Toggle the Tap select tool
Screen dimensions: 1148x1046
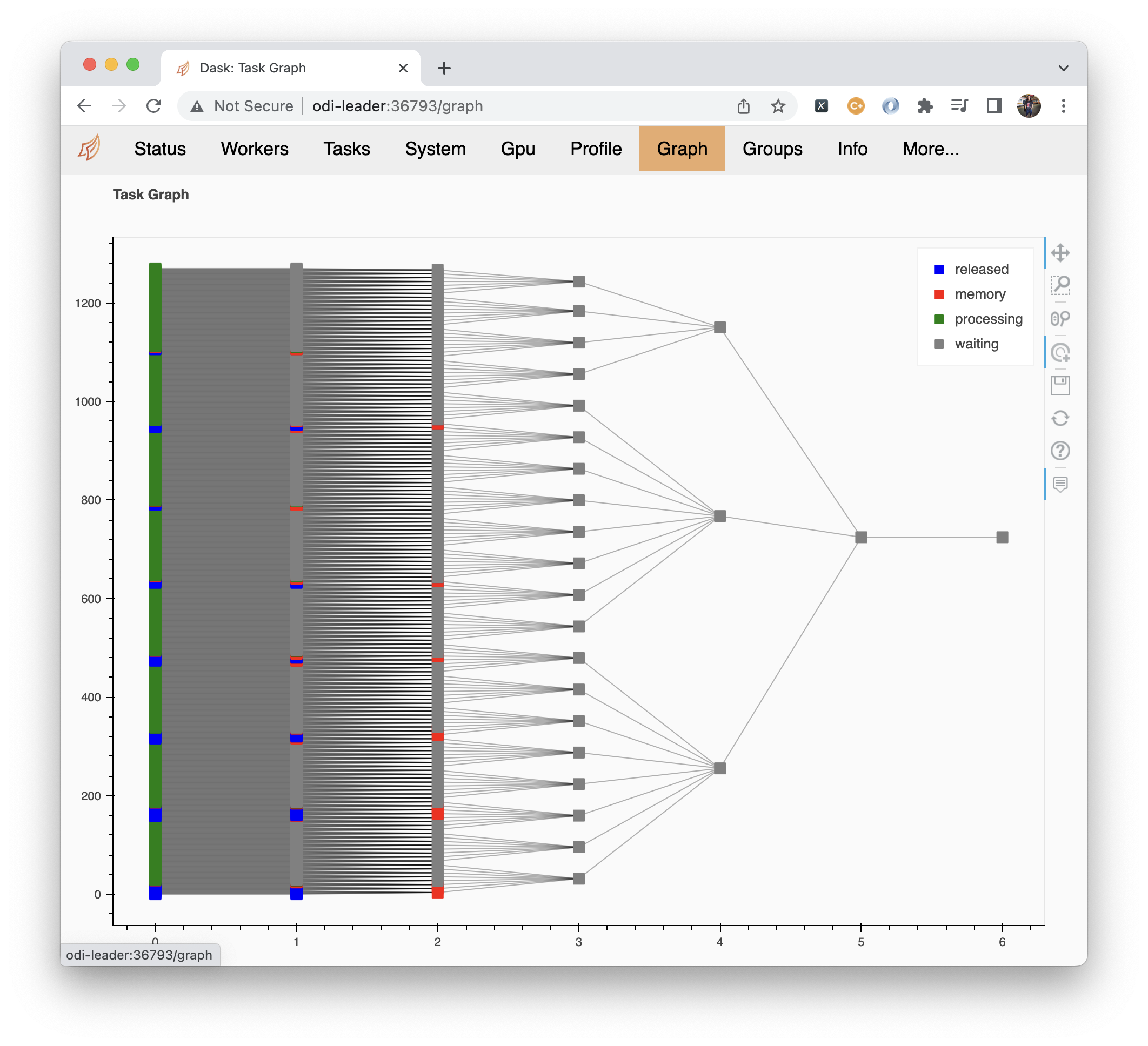tap(1060, 352)
